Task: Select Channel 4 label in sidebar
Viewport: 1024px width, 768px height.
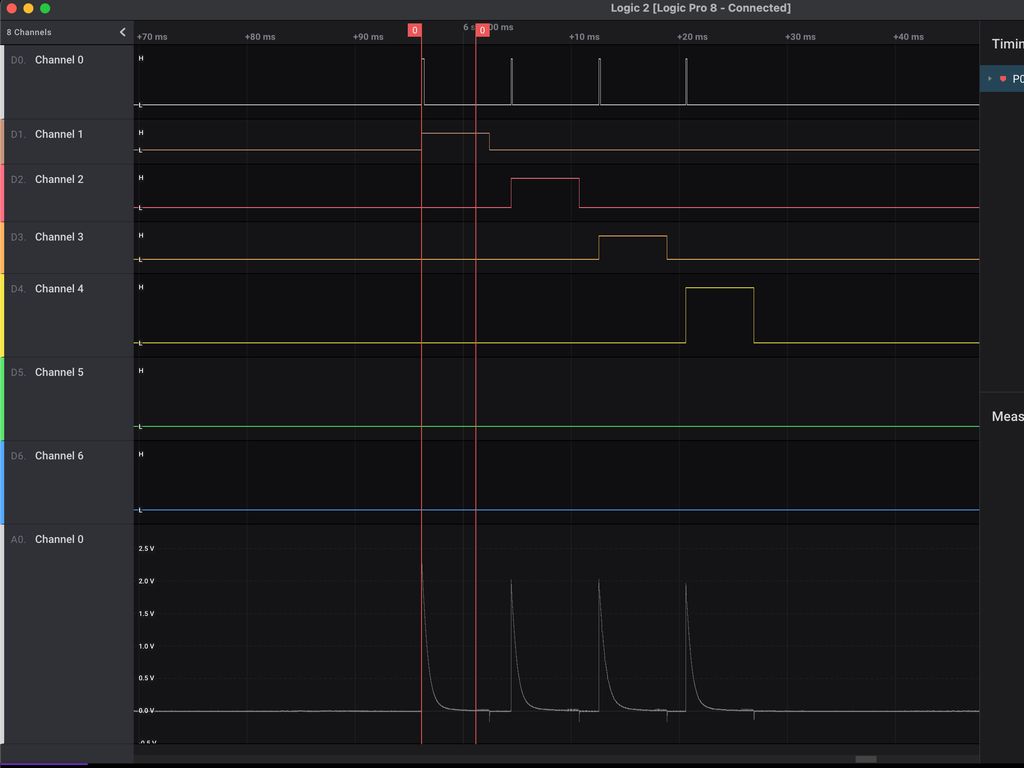Action: (59, 289)
